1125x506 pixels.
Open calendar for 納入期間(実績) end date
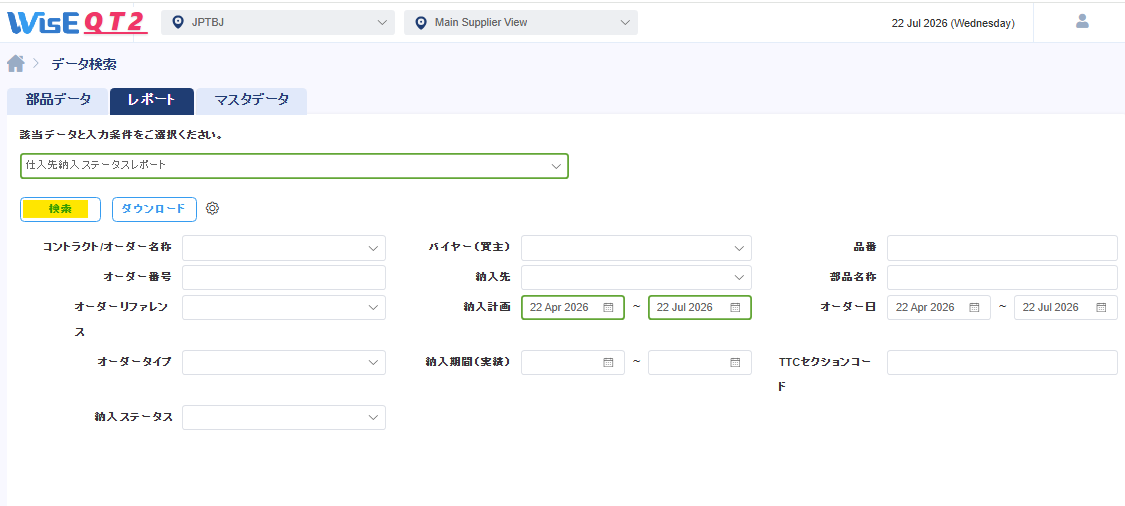[735, 362]
